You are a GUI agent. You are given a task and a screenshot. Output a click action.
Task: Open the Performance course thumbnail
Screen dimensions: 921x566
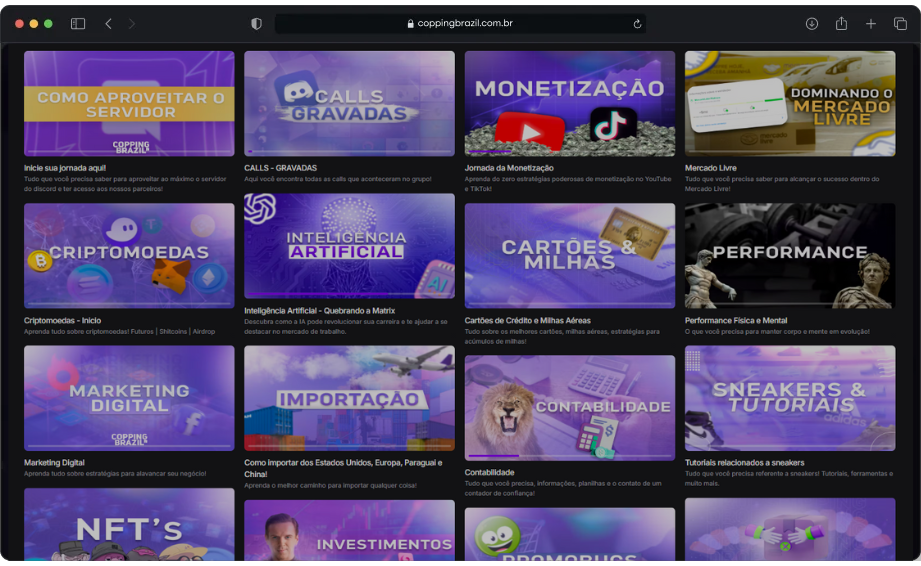(790, 255)
